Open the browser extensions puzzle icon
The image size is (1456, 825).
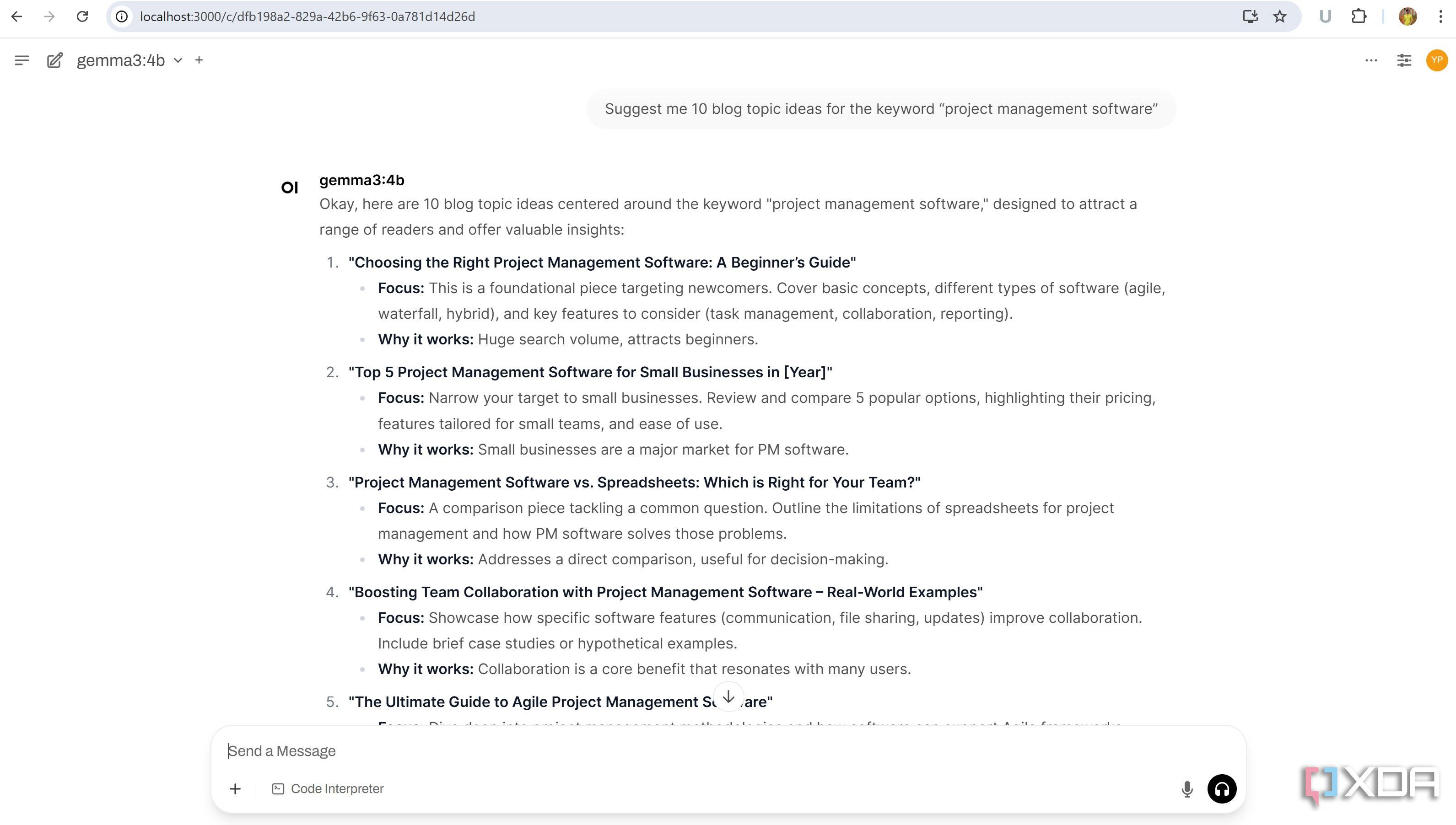pos(1359,16)
